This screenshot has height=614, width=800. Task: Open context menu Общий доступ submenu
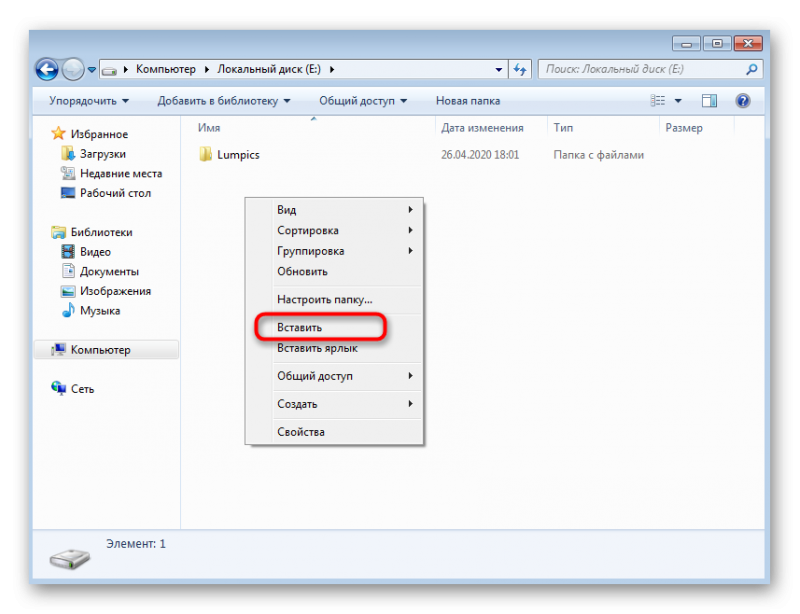pos(335,376)
